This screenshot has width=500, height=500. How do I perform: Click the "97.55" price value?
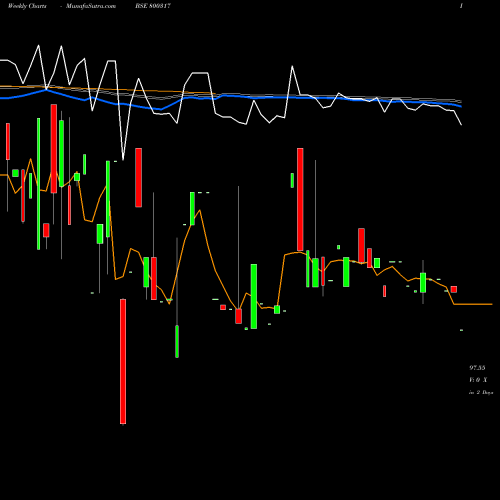(x=477, y=368)
